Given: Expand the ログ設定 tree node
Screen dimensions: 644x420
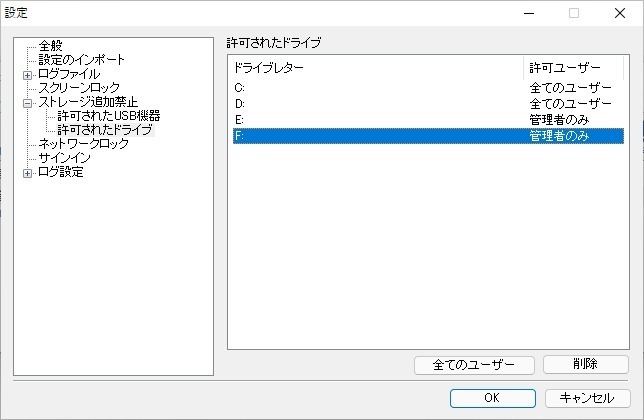Looking at the screenshot, I should click(28, 173).
